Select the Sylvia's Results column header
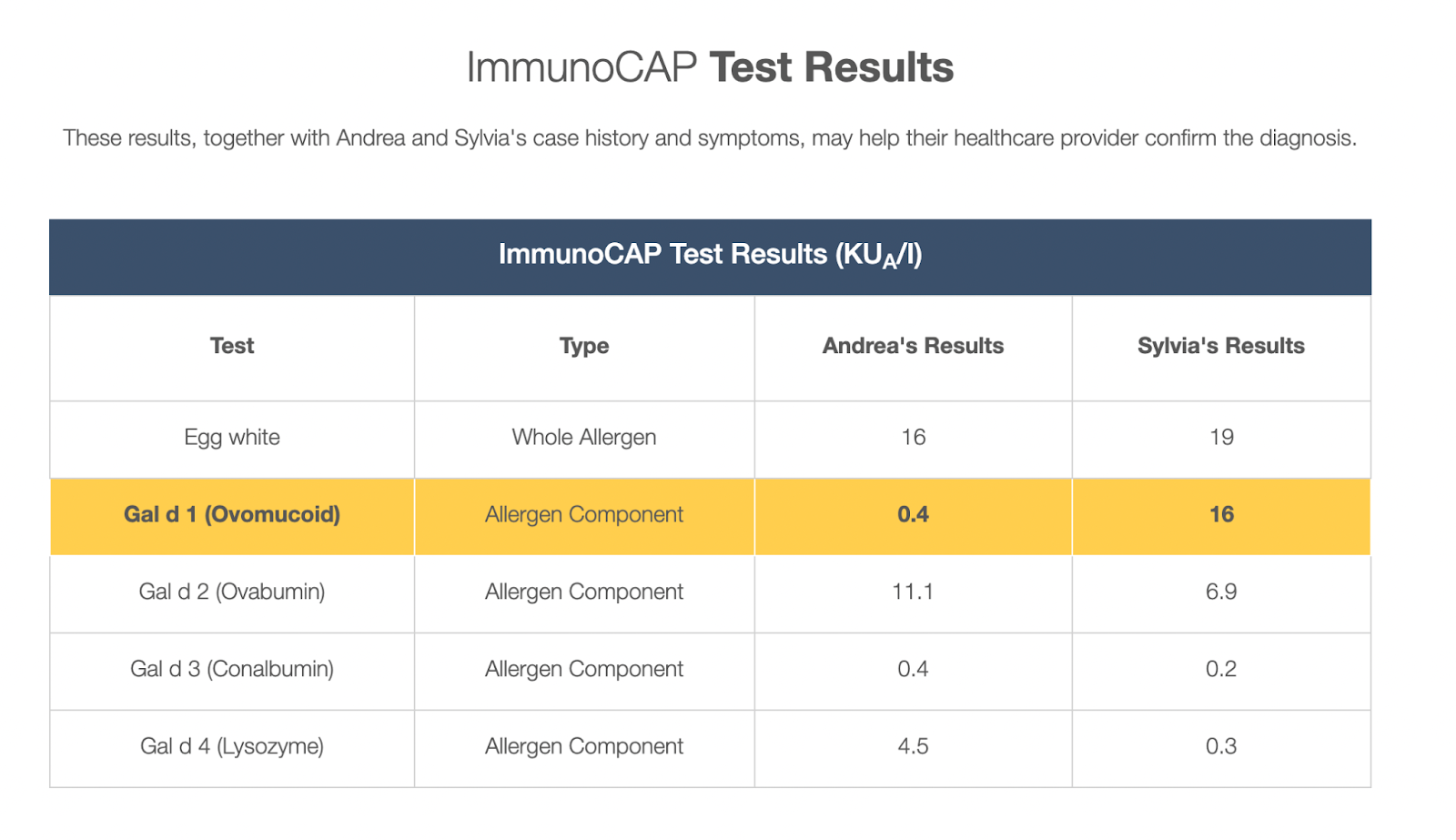This screenshot has width=1456, height=840. coord(1221,346)
